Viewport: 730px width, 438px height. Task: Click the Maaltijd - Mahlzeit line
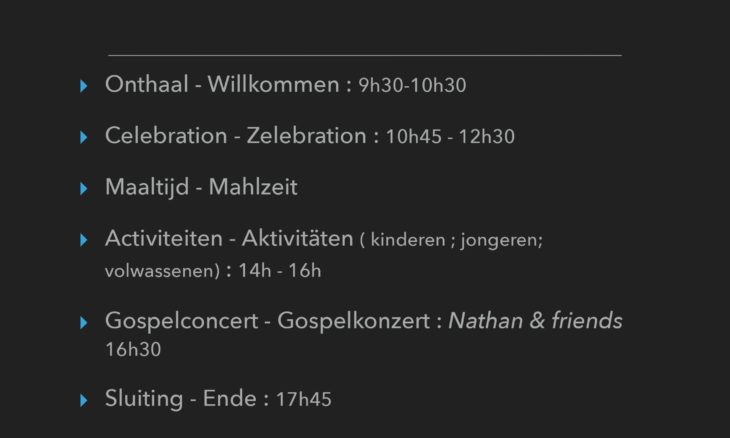click(201, 188)
